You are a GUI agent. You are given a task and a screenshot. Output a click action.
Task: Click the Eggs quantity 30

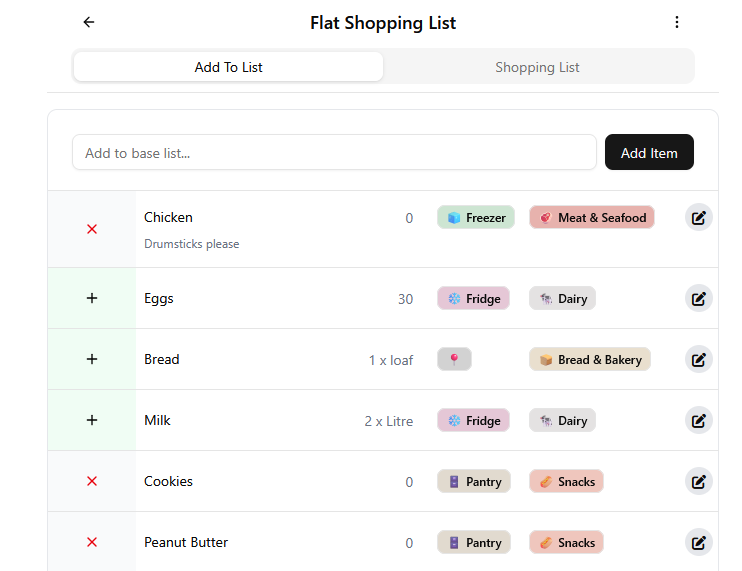406,299
